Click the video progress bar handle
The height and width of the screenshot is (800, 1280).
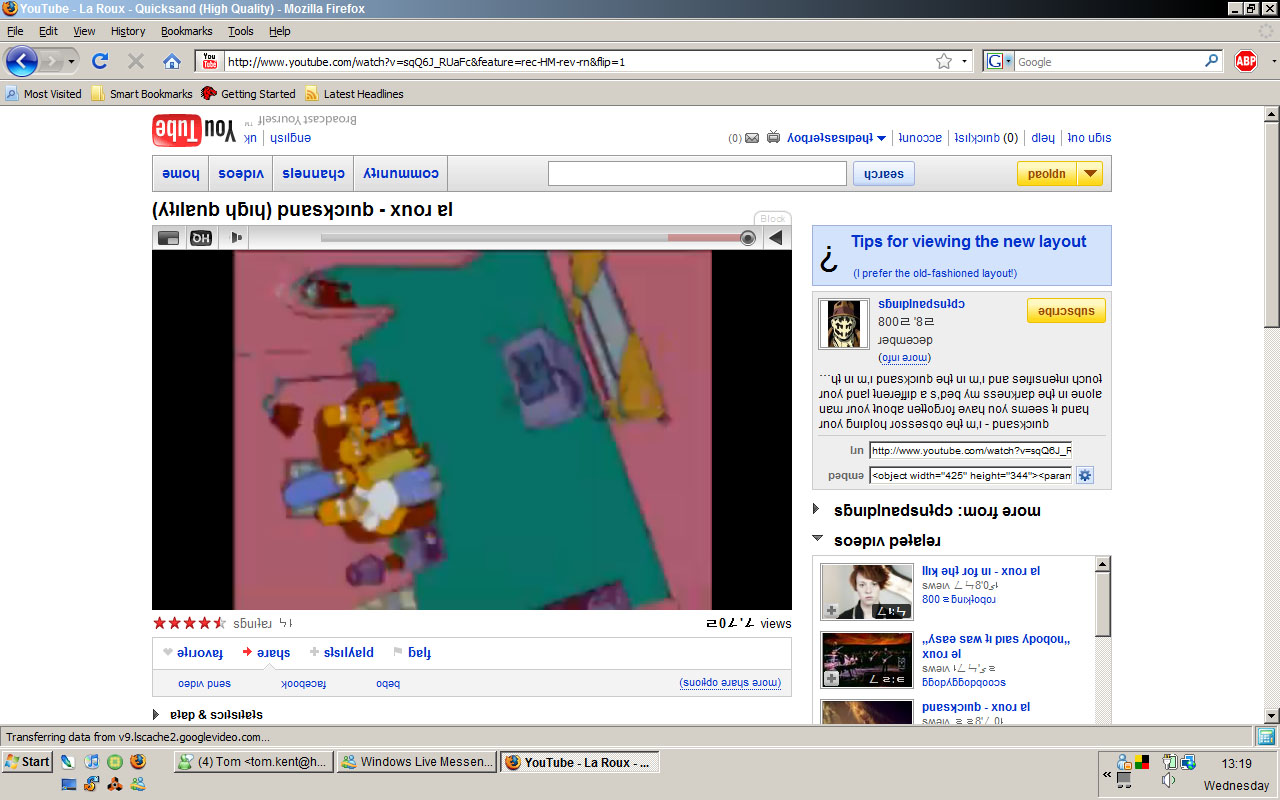point(748,238)
